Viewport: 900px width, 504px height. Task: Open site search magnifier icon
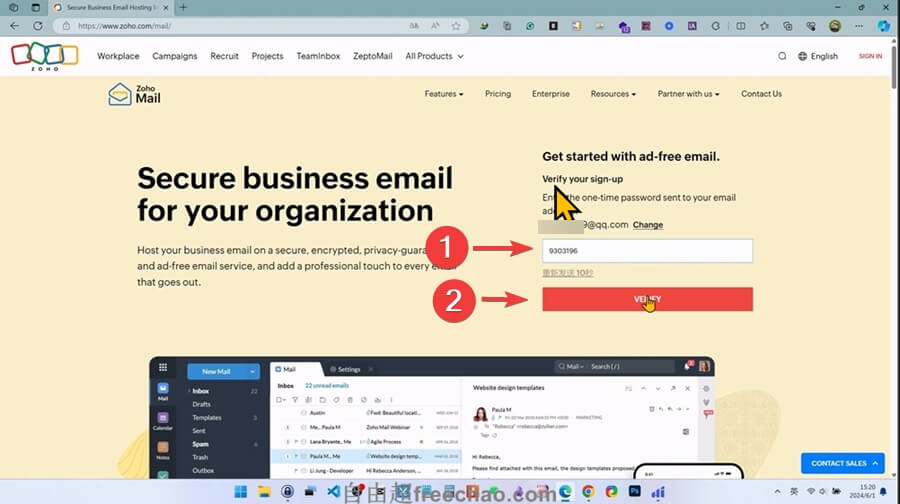(x=782, y=56)
